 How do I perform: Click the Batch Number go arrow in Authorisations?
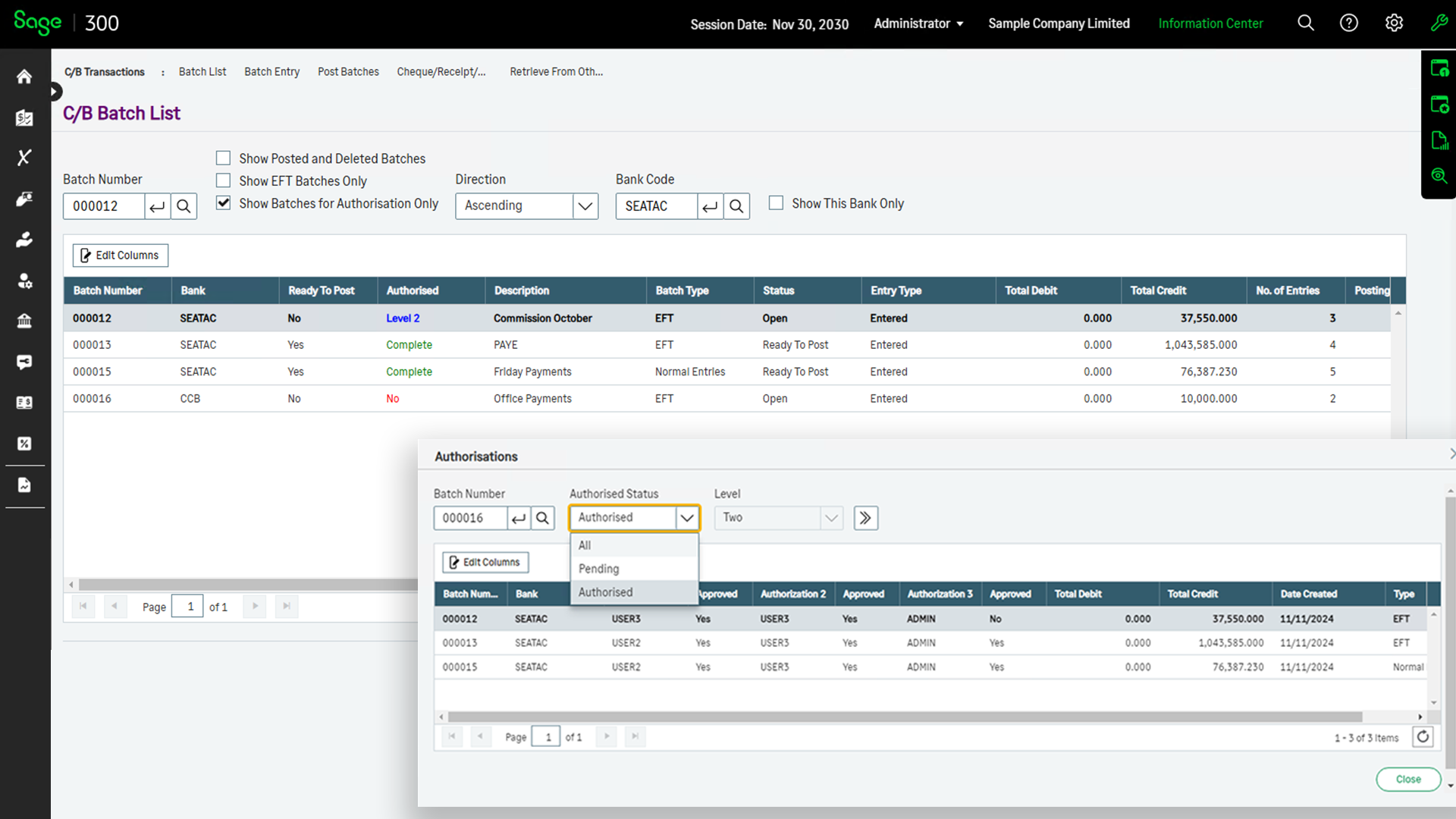point(519,518)
